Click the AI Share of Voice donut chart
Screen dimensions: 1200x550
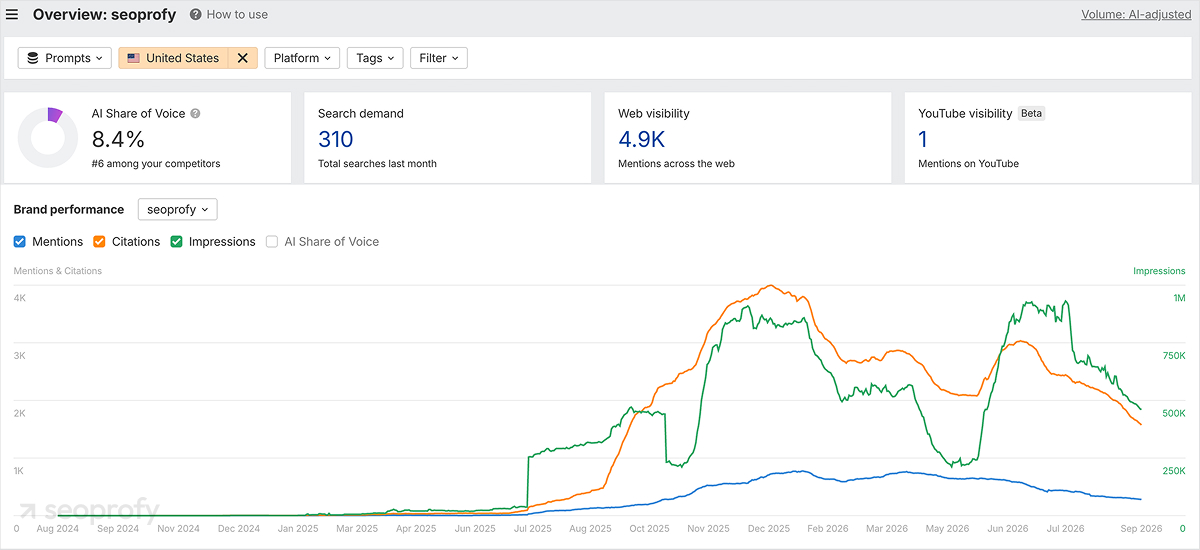(x=48, y=138)
